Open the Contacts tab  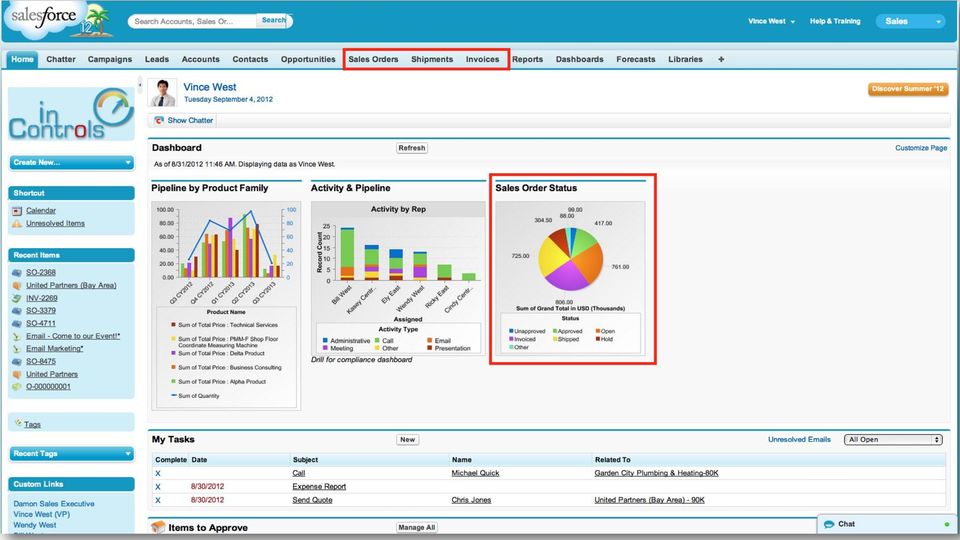250,59
